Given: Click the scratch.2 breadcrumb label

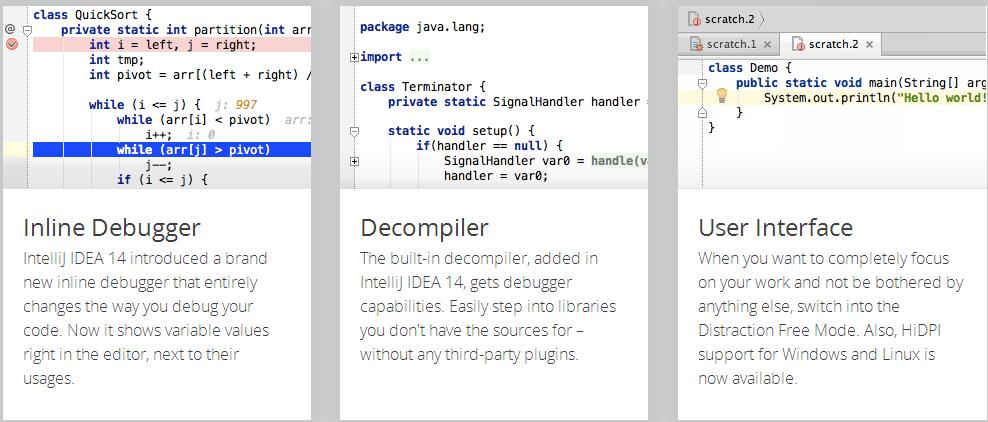Looking at the screenshot, I should point(730,19).
